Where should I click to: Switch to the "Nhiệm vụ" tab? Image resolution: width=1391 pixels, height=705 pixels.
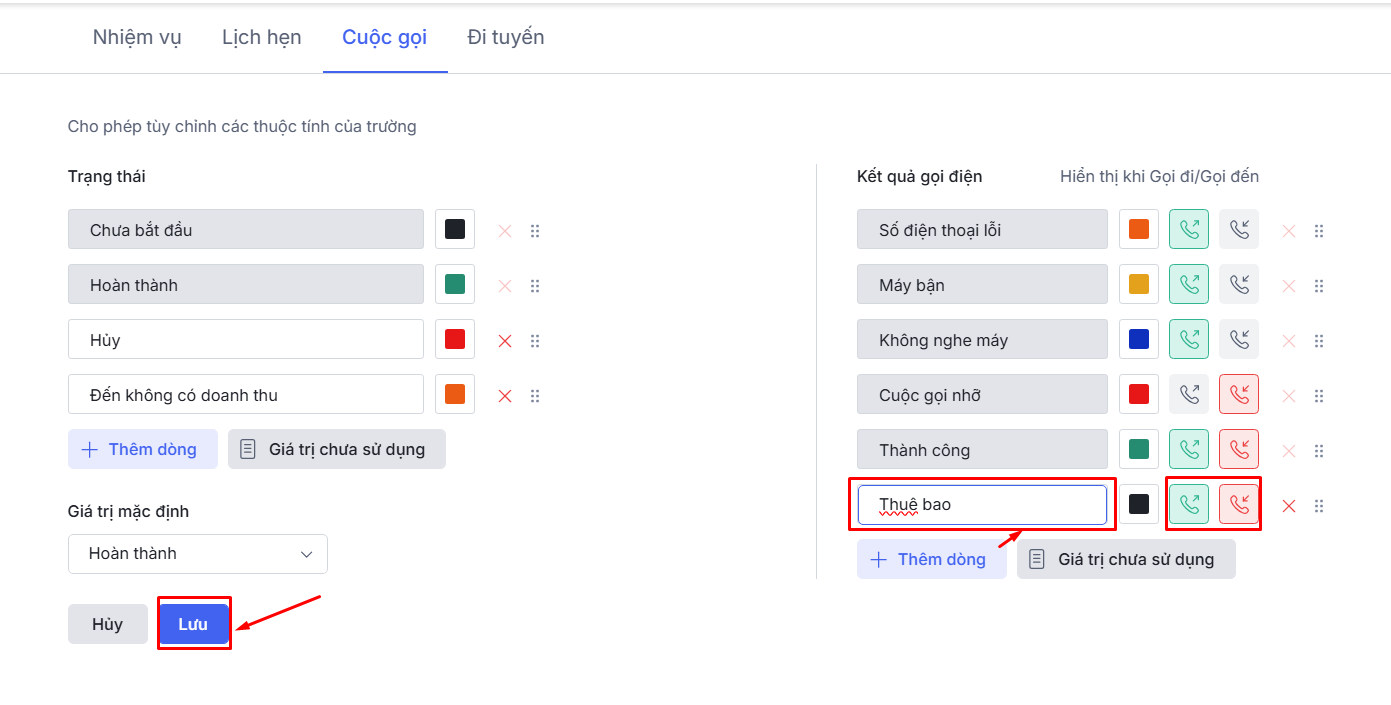pyautogui.click(x=137, y=37)
